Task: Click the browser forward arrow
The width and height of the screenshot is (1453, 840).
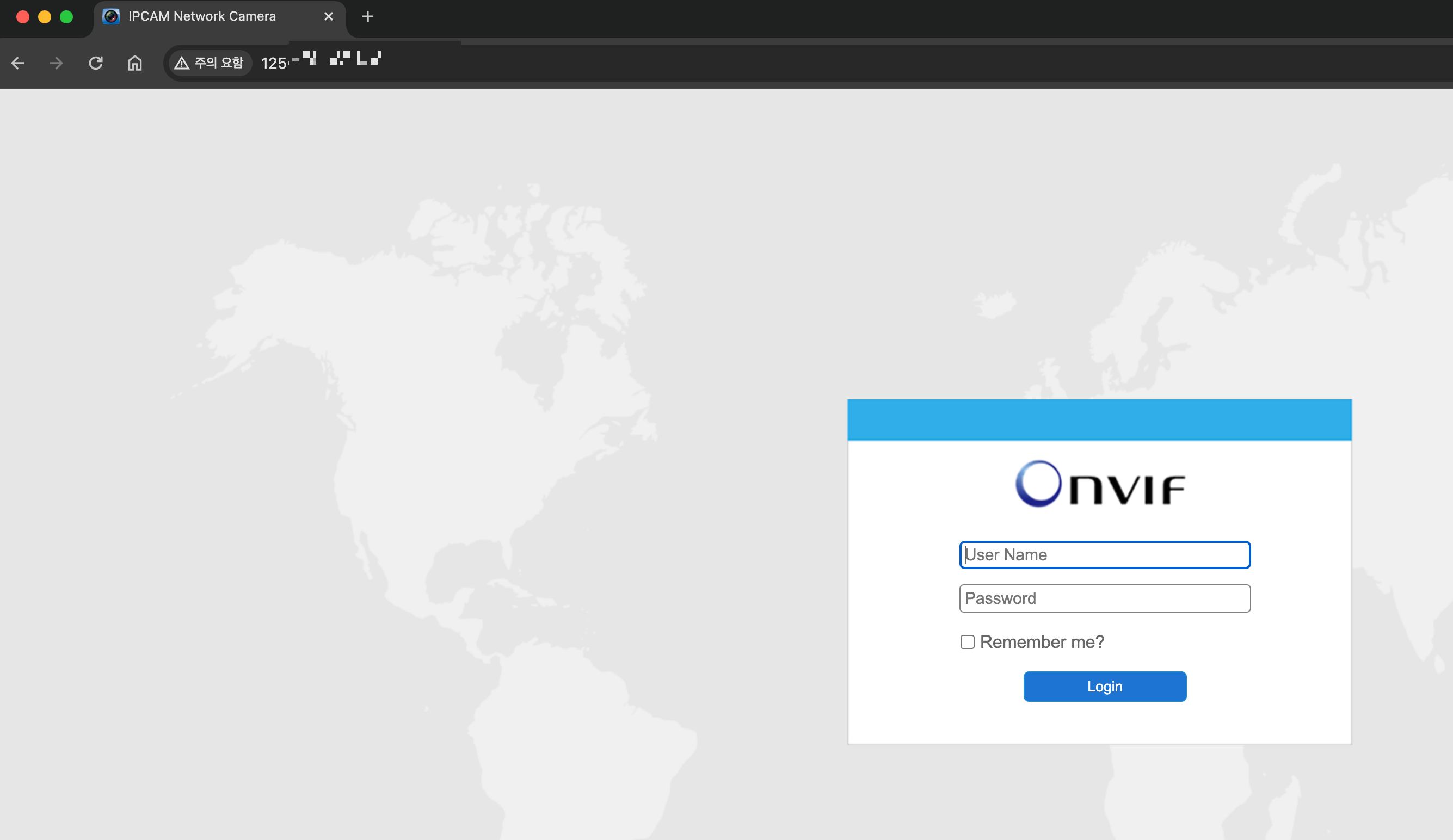Action: [x=57, y=63]
